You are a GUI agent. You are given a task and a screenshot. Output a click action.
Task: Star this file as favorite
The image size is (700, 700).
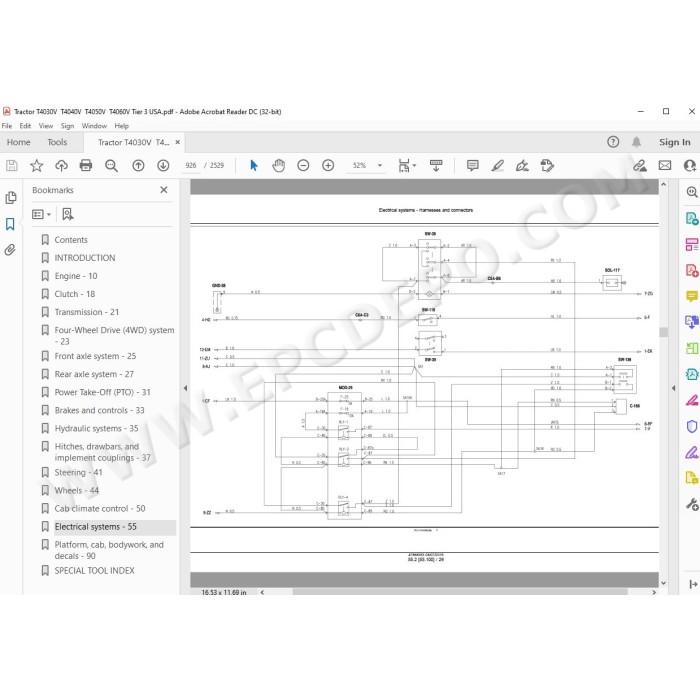(36, 166)
